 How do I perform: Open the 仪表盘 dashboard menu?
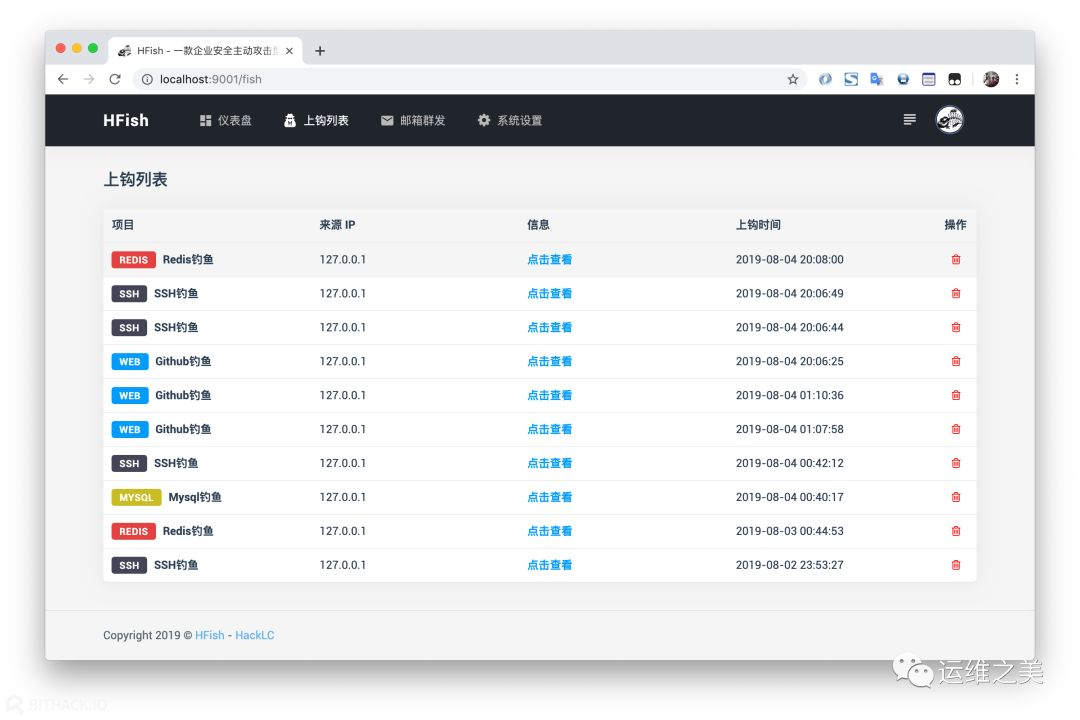point(226,121)
